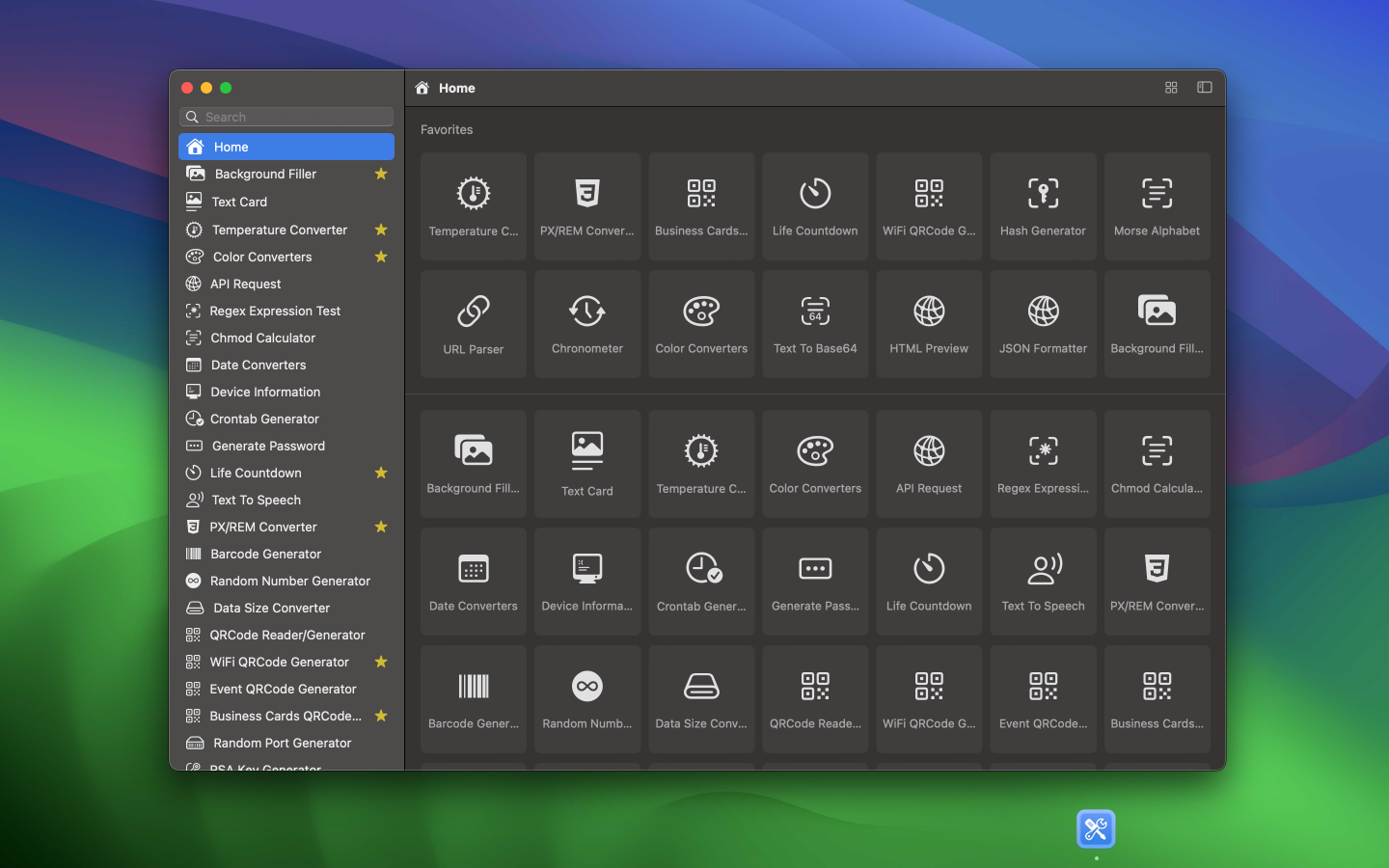Open the Hash Generator tool
The width and height of the screenshot is (1389, 868).
click(x=1043, y=205)
